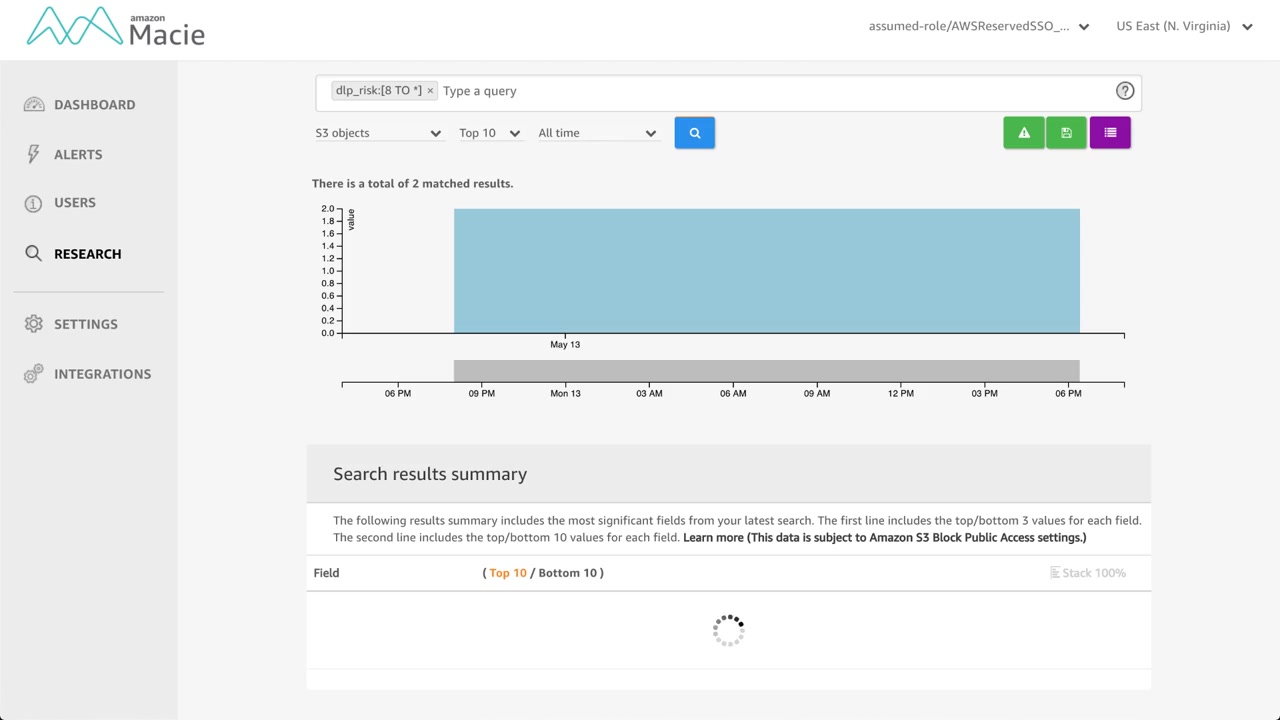Switch to Top 10 values view
The width and height of the screenshot is (1280, 720).
pos(508,573)
